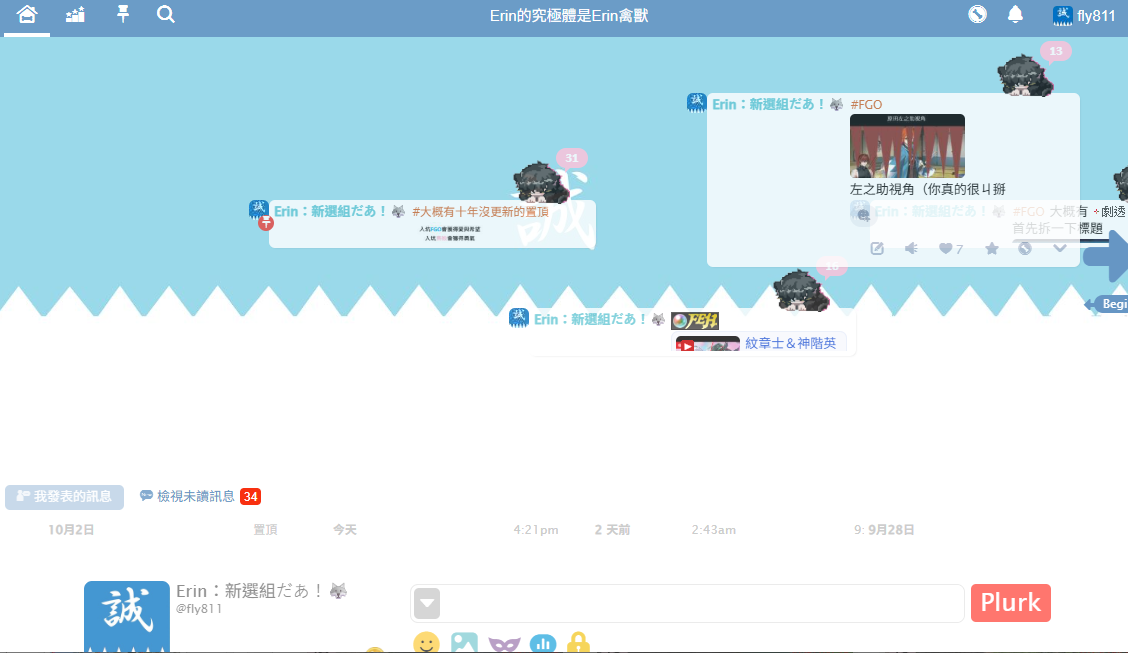Toggle private plurk with the lock icon
Viewport: 1128px width, 653px height.
click(x=578, y=642)
